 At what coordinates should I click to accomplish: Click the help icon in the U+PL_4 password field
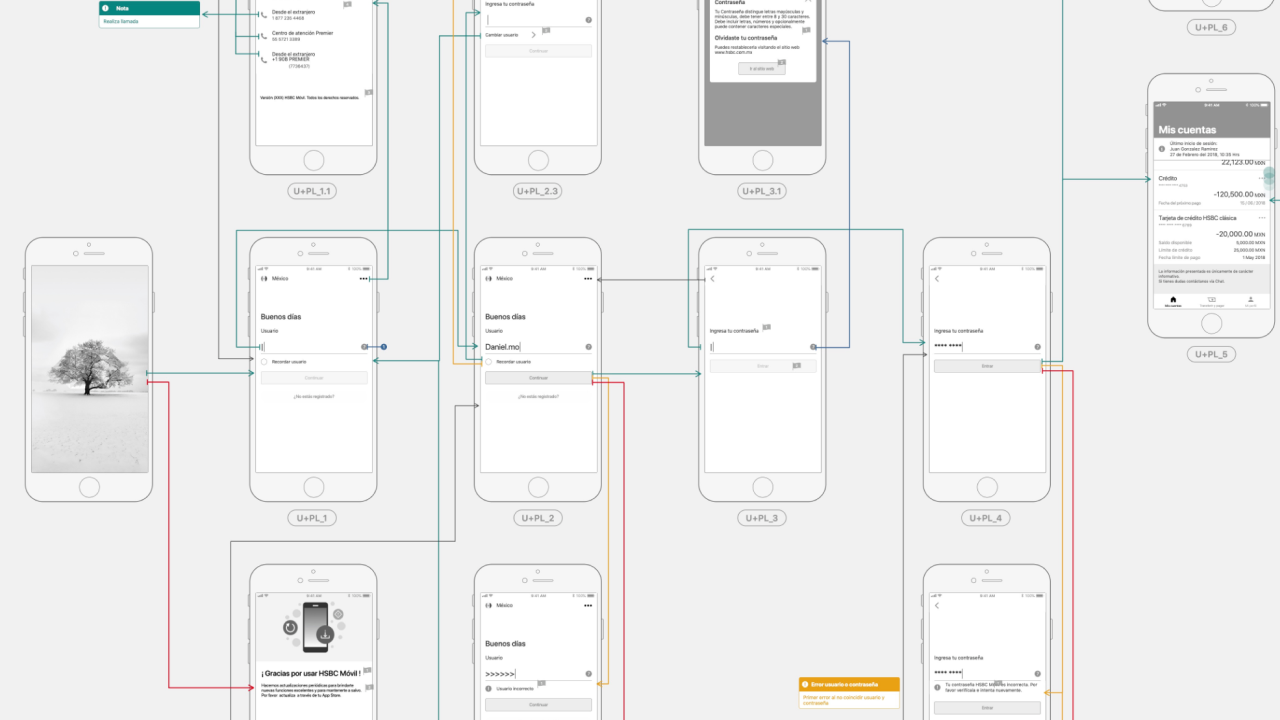click(x=1037, y=347)
